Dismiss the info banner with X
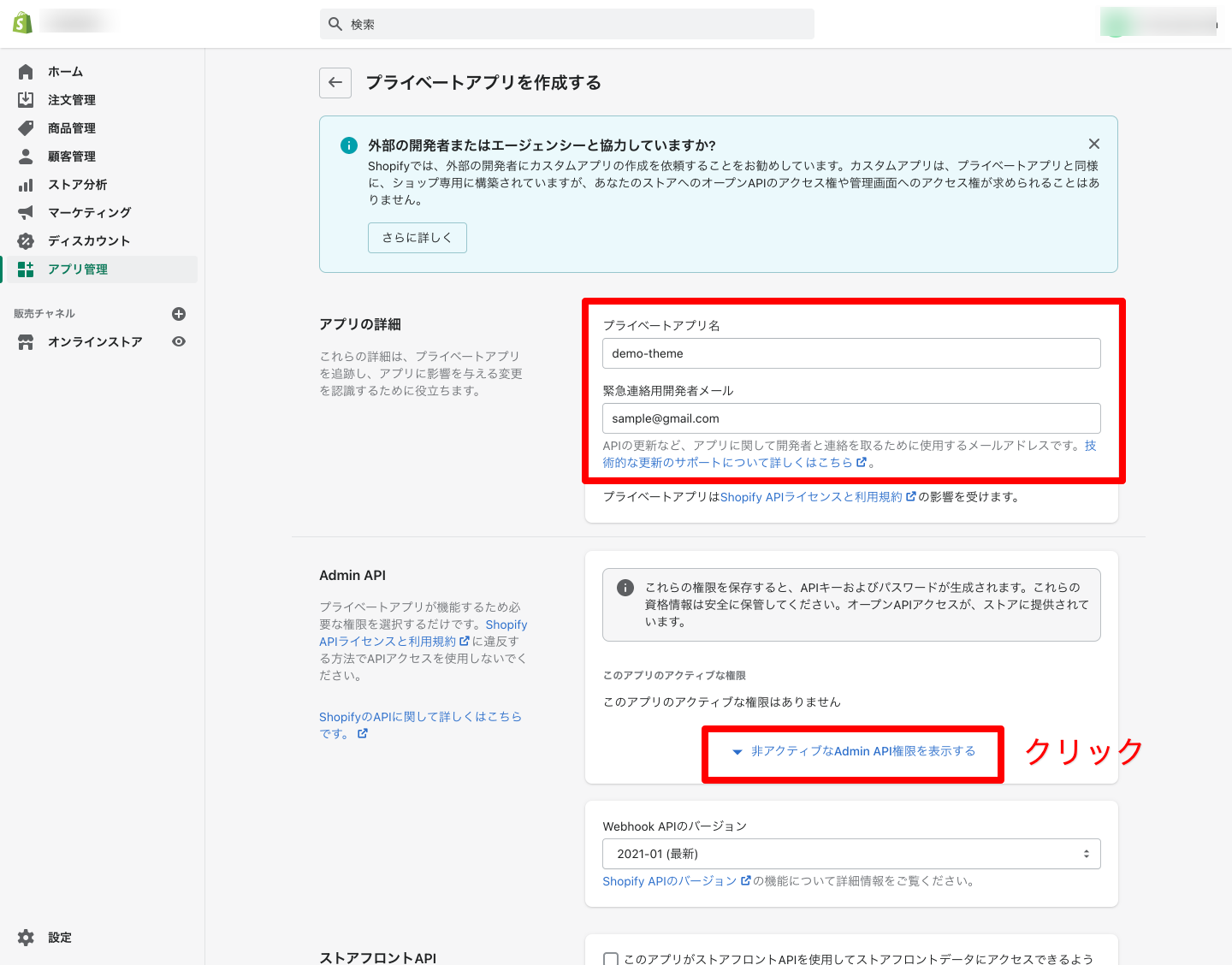Screen dimensions: 1232x965 pyautogui.click(x=1093, y=144)
